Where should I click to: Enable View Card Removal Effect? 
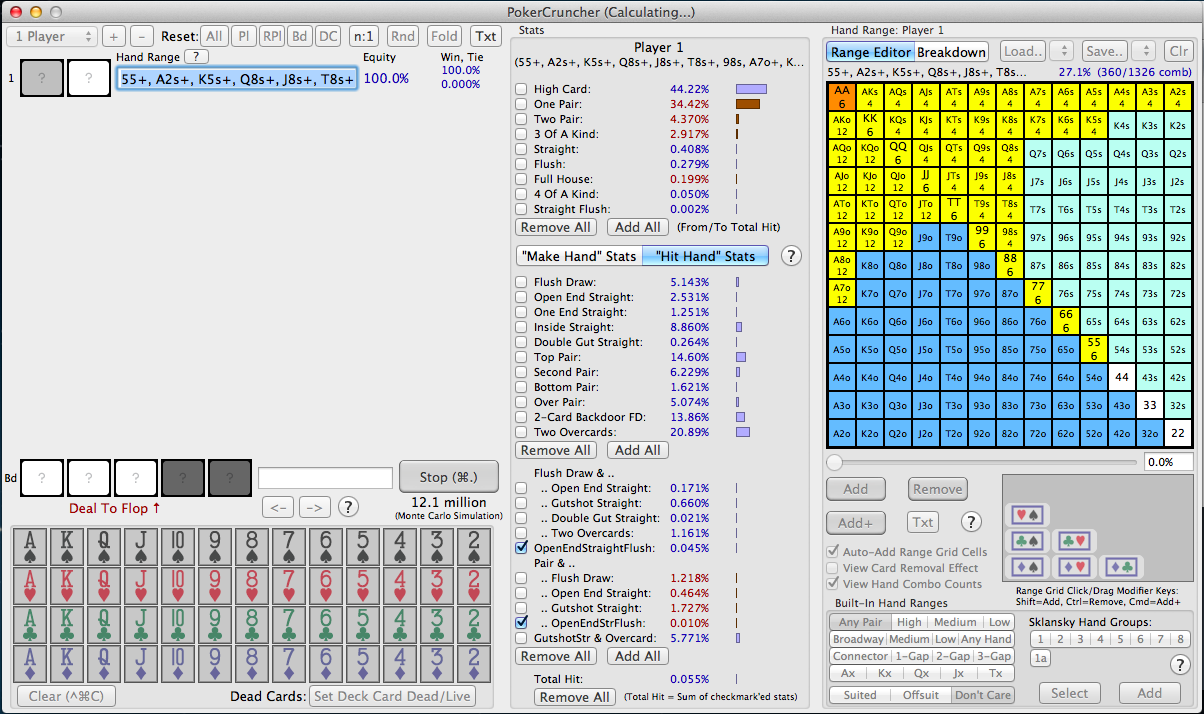tap(833, 568)
